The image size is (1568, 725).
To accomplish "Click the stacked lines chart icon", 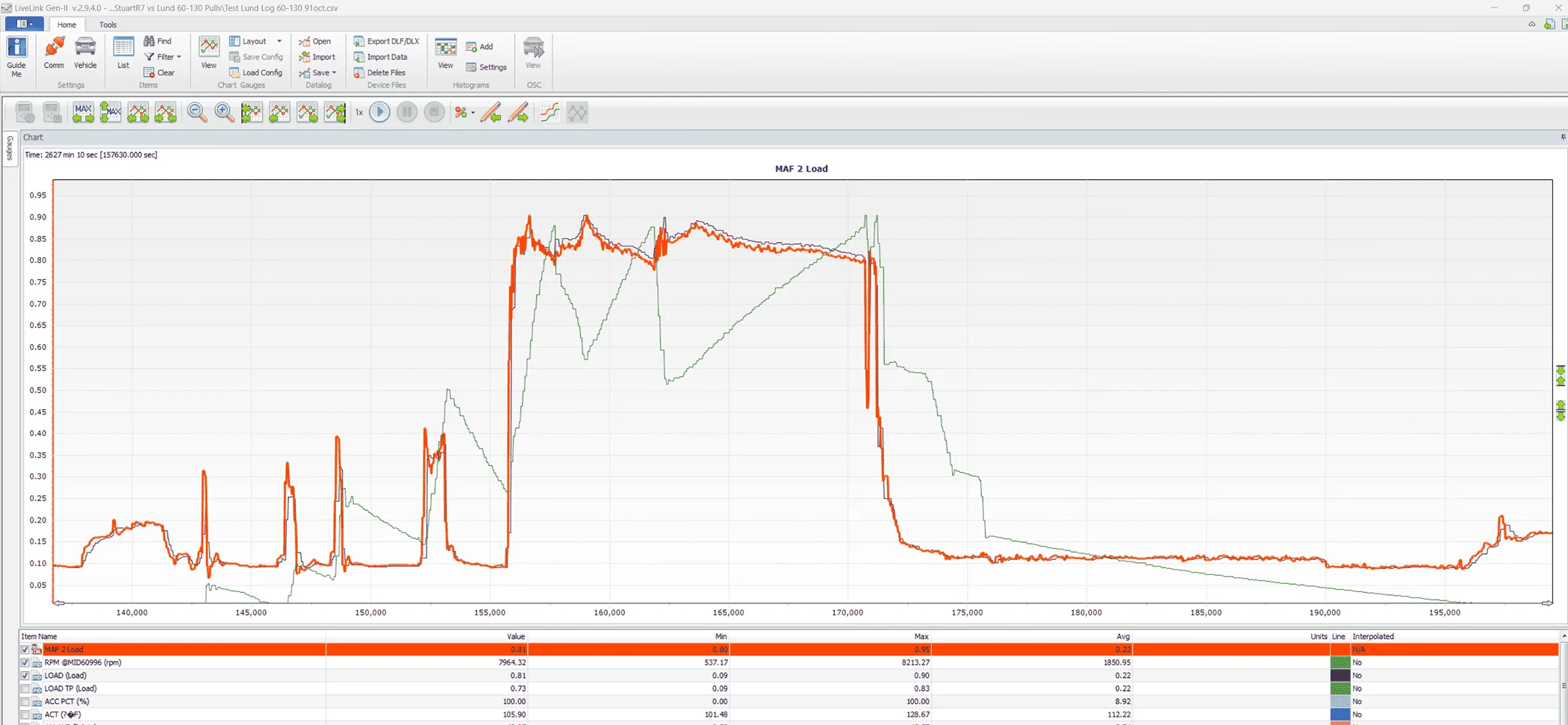I will (550, 113).
